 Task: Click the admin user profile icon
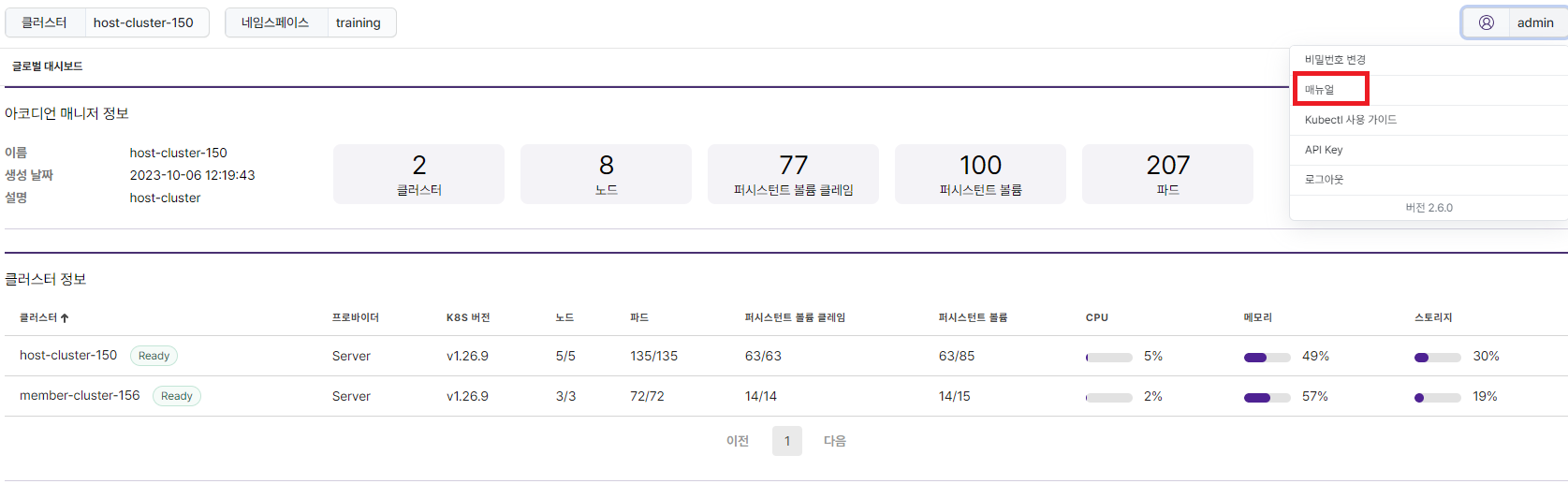pyautogui.click(x=1486, y=22)
